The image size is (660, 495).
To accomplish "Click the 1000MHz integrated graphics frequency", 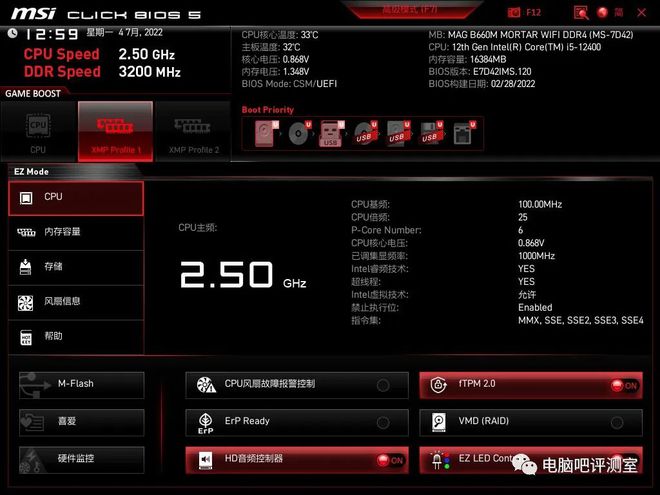I will pyautogui.click(x=536, y=256).
